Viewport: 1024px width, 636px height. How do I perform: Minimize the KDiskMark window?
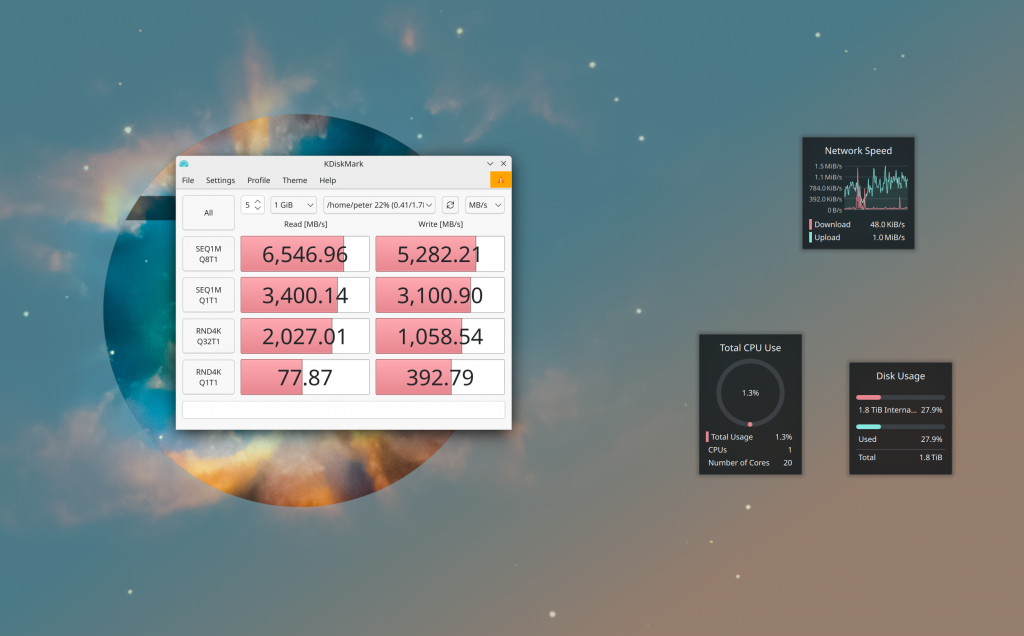coord(490,164)
